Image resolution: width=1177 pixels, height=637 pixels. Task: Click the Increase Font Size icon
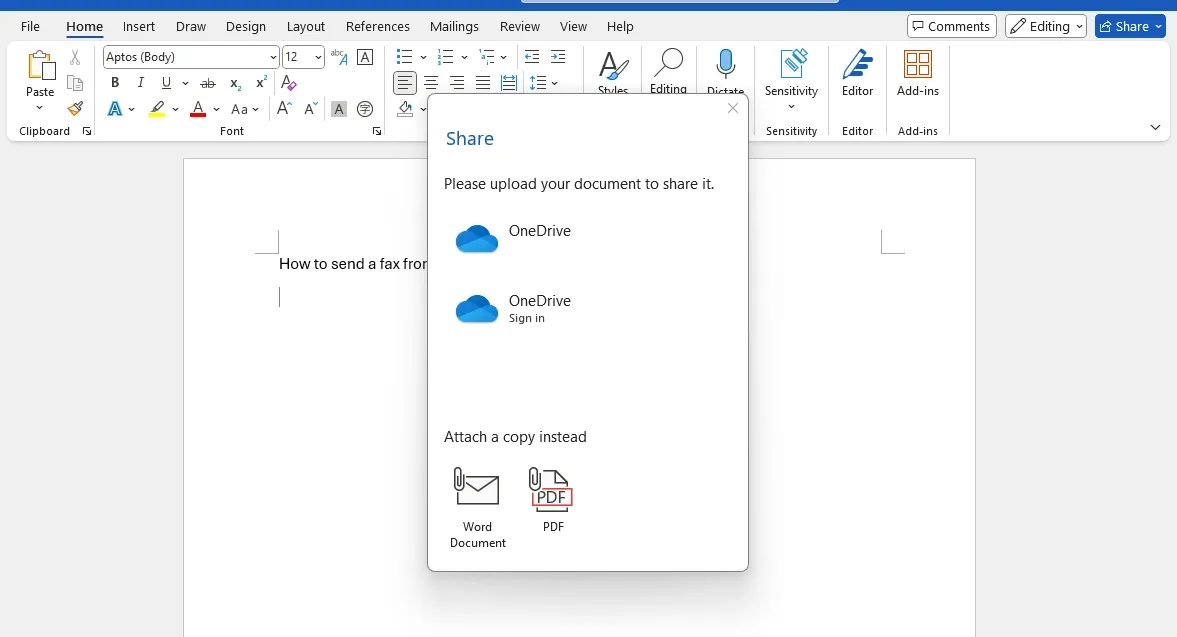pos(284,109)
